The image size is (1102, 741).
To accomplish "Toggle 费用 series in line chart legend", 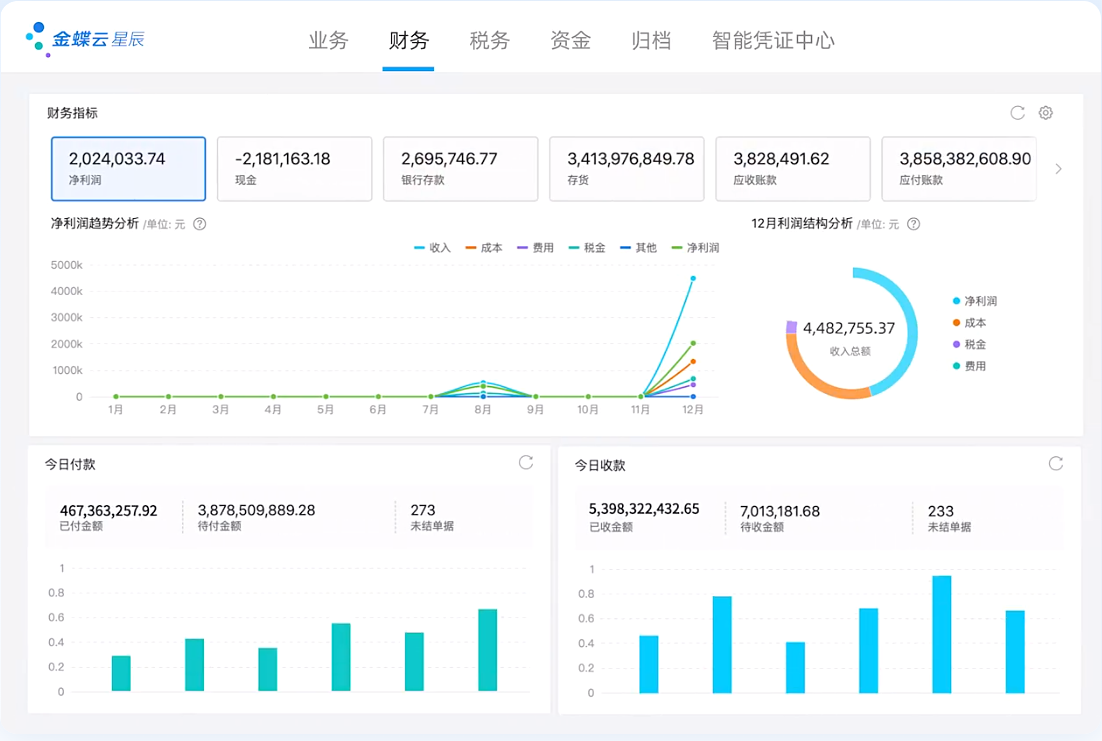I will pyautogui.click(x=536, y=247).
